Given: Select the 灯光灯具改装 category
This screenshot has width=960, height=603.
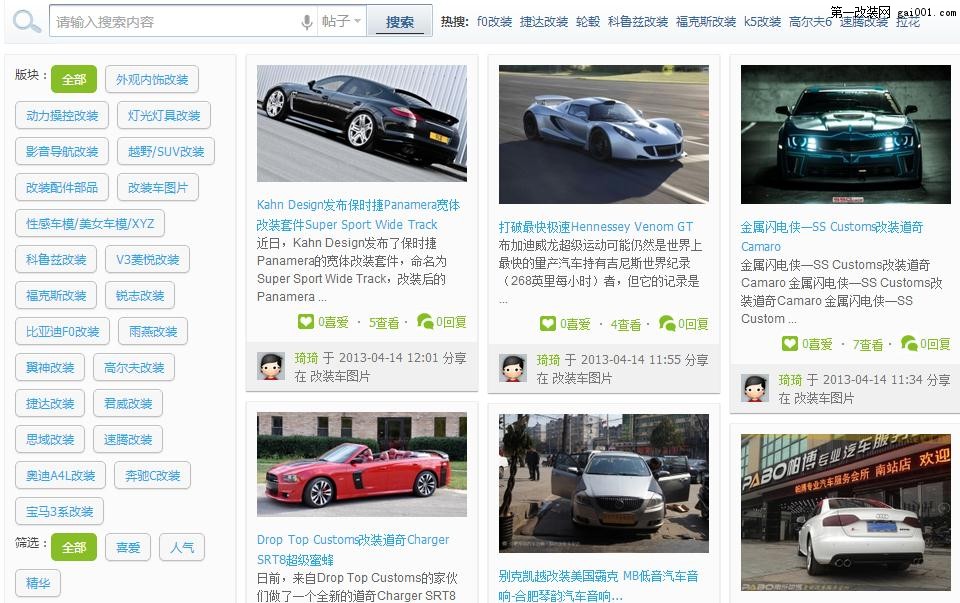Looking at the screenshot, I should pos(164,116).
